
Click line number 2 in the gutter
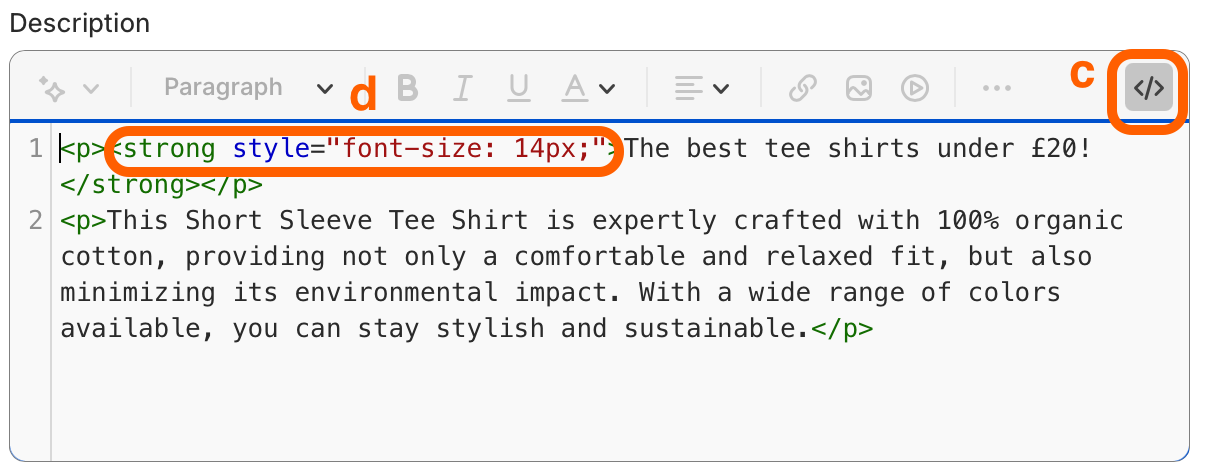coord(36,220)
